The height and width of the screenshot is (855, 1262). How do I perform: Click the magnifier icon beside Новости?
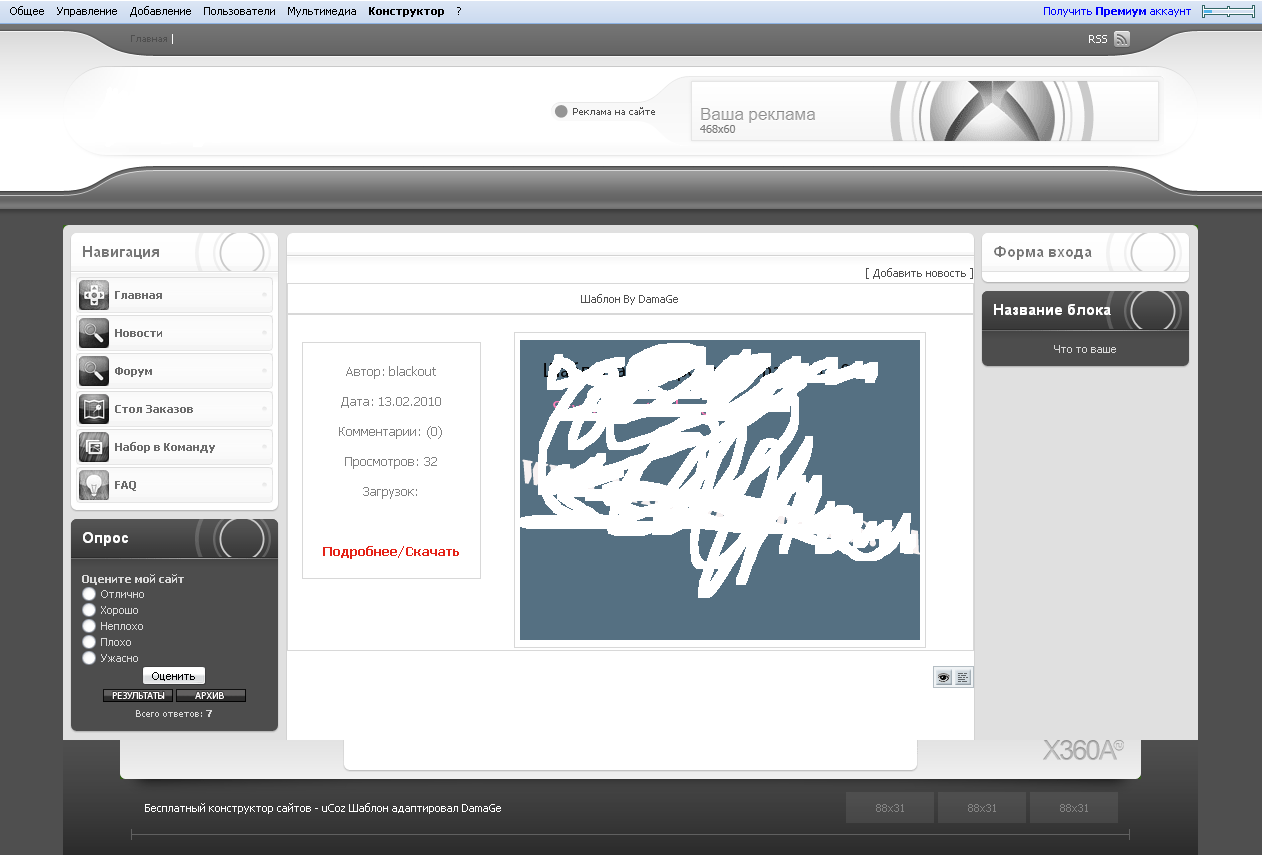tap(94, 333)
